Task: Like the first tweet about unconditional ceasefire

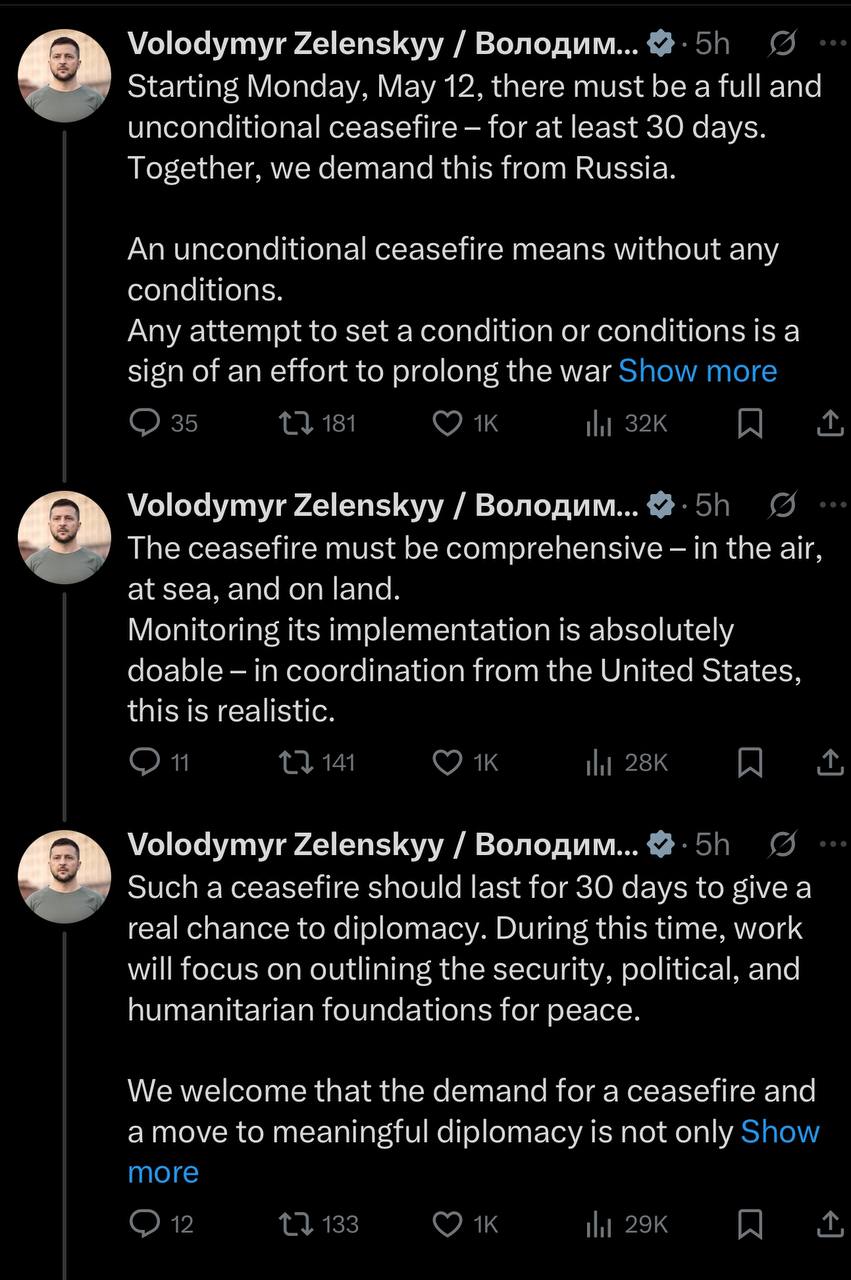Action: click(x=446, y=424)
